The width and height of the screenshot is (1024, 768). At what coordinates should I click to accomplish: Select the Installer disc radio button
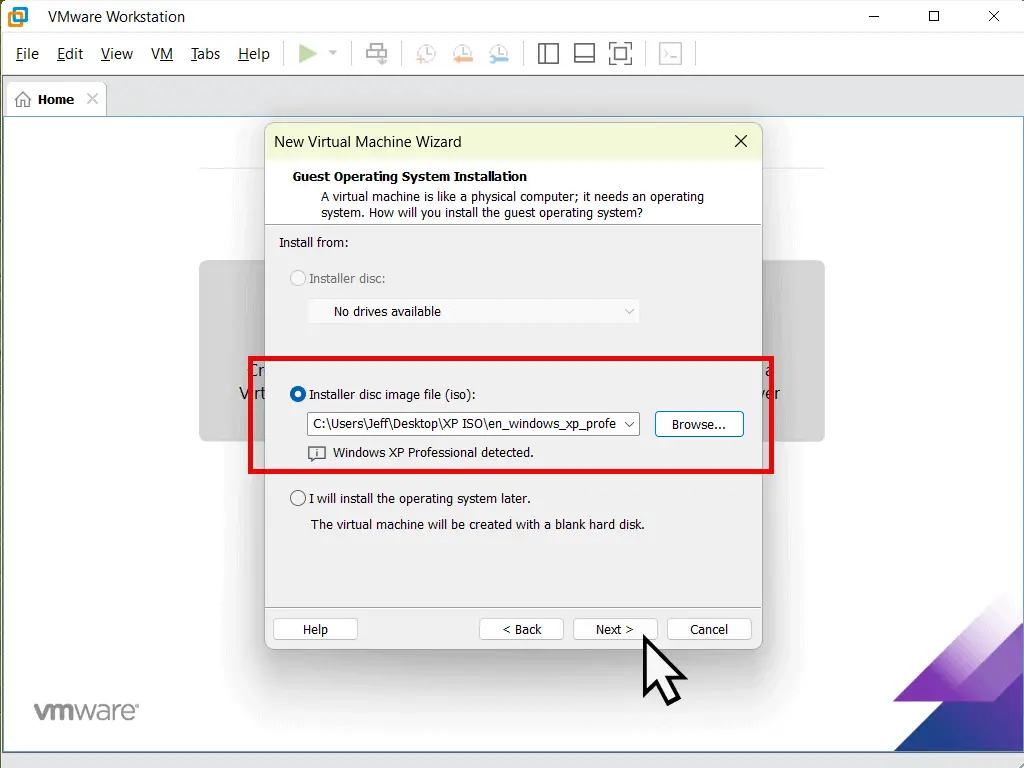click(298, 278)
